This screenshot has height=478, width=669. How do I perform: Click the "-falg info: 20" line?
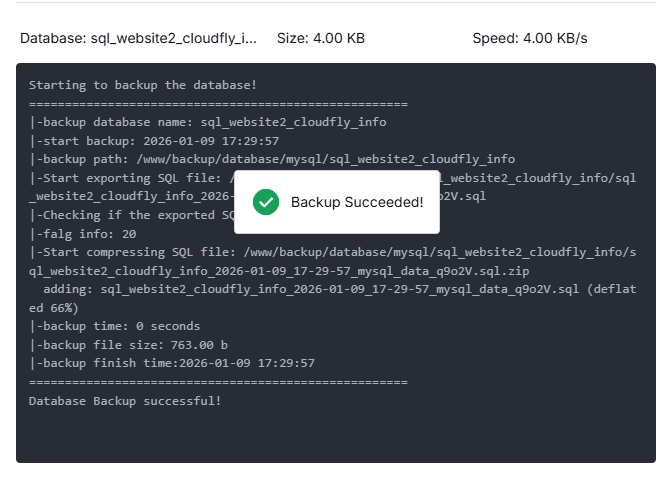click(82, 233)
